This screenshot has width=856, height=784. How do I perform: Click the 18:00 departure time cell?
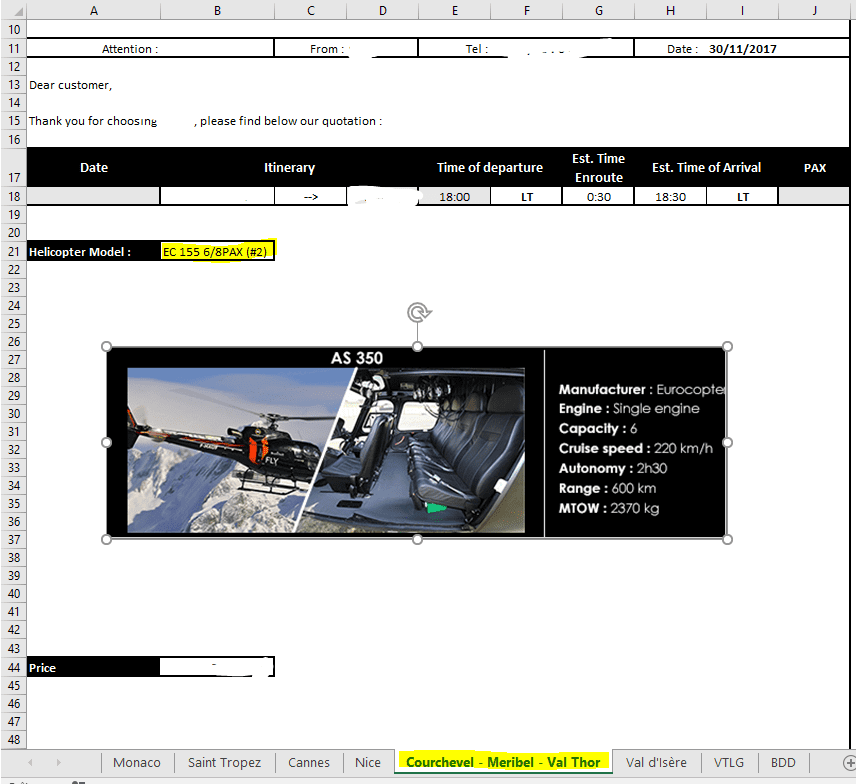pos(454,197)
